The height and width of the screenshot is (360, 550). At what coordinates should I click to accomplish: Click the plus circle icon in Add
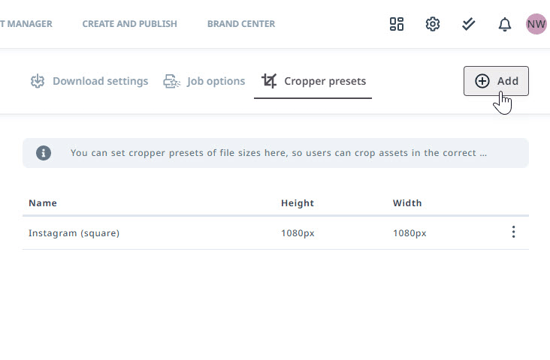(x=482, y=81)
